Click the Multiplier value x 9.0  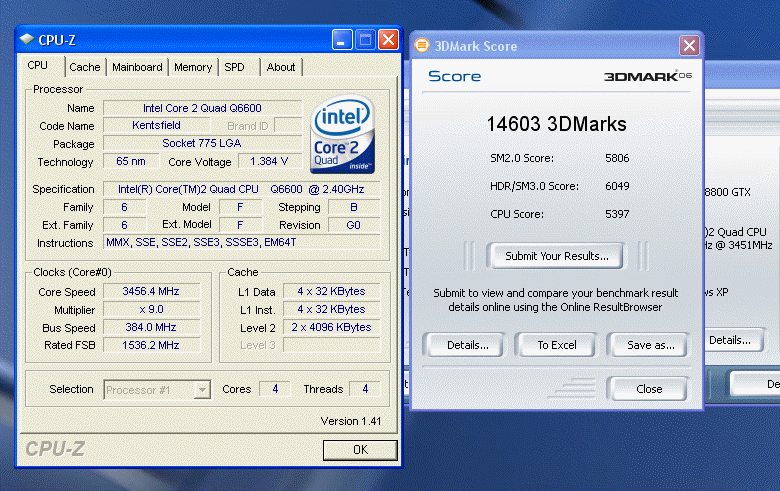tap(152, 309)
